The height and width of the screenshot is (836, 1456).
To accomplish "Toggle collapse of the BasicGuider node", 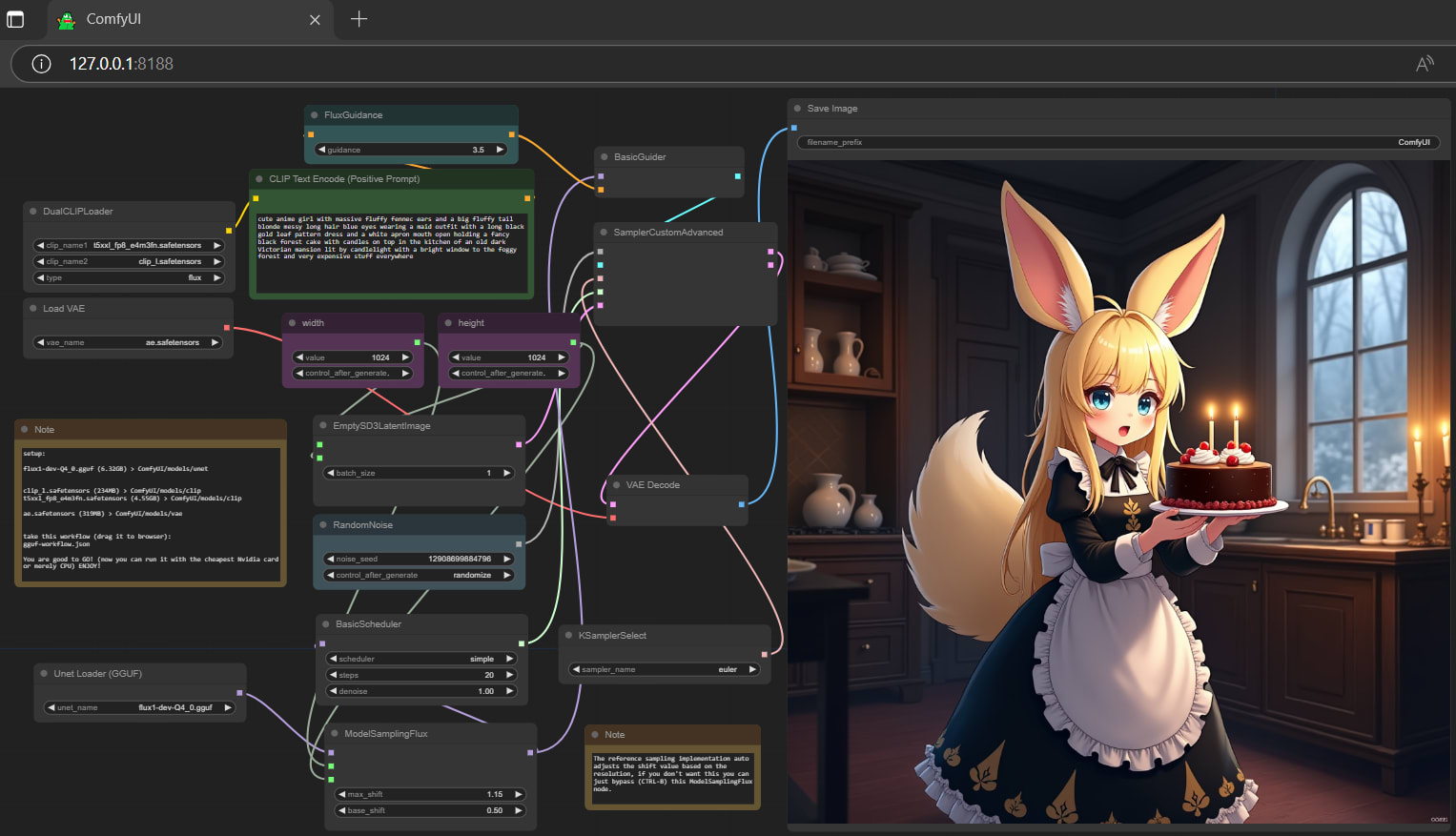I will click(603, 156).
